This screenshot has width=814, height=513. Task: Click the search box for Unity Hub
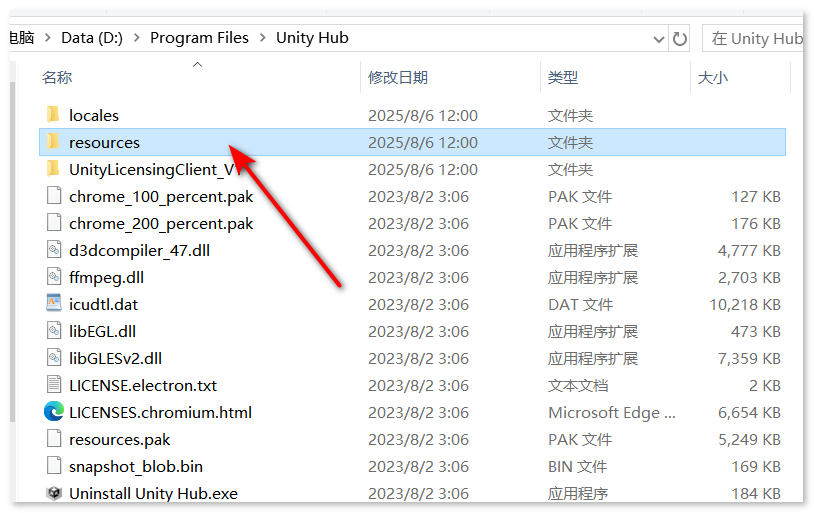(752, 39)
